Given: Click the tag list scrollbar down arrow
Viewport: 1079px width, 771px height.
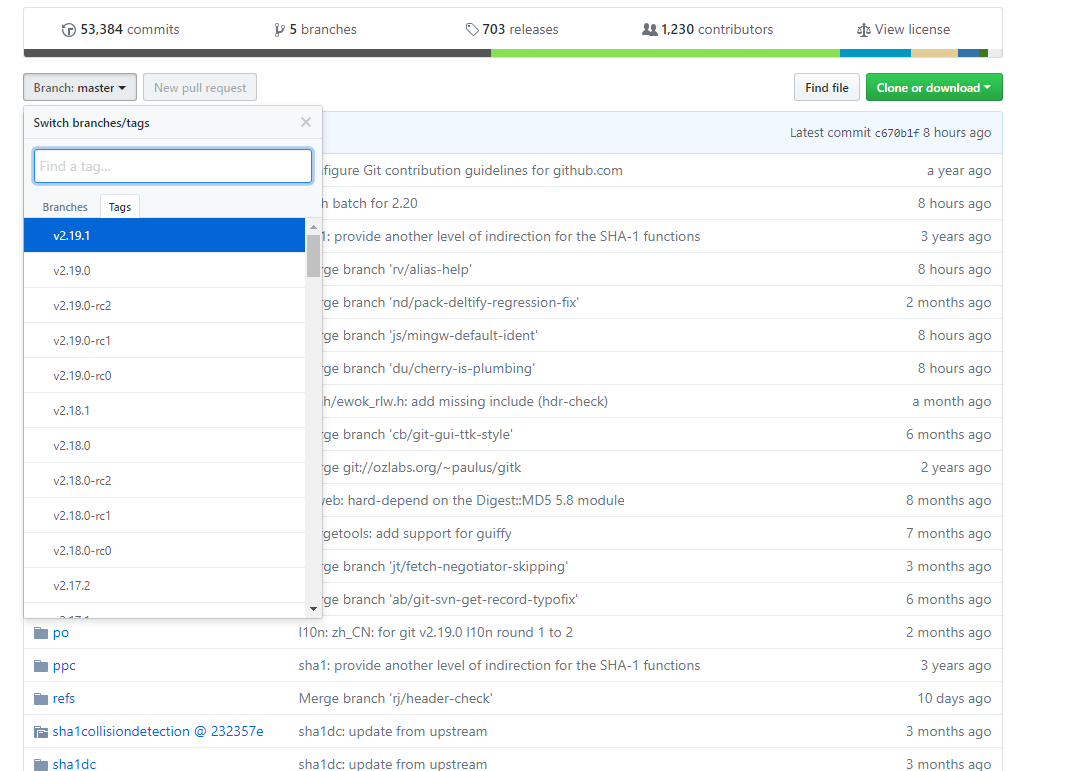Looking at the screenshot, I should (x=313, y=609).
